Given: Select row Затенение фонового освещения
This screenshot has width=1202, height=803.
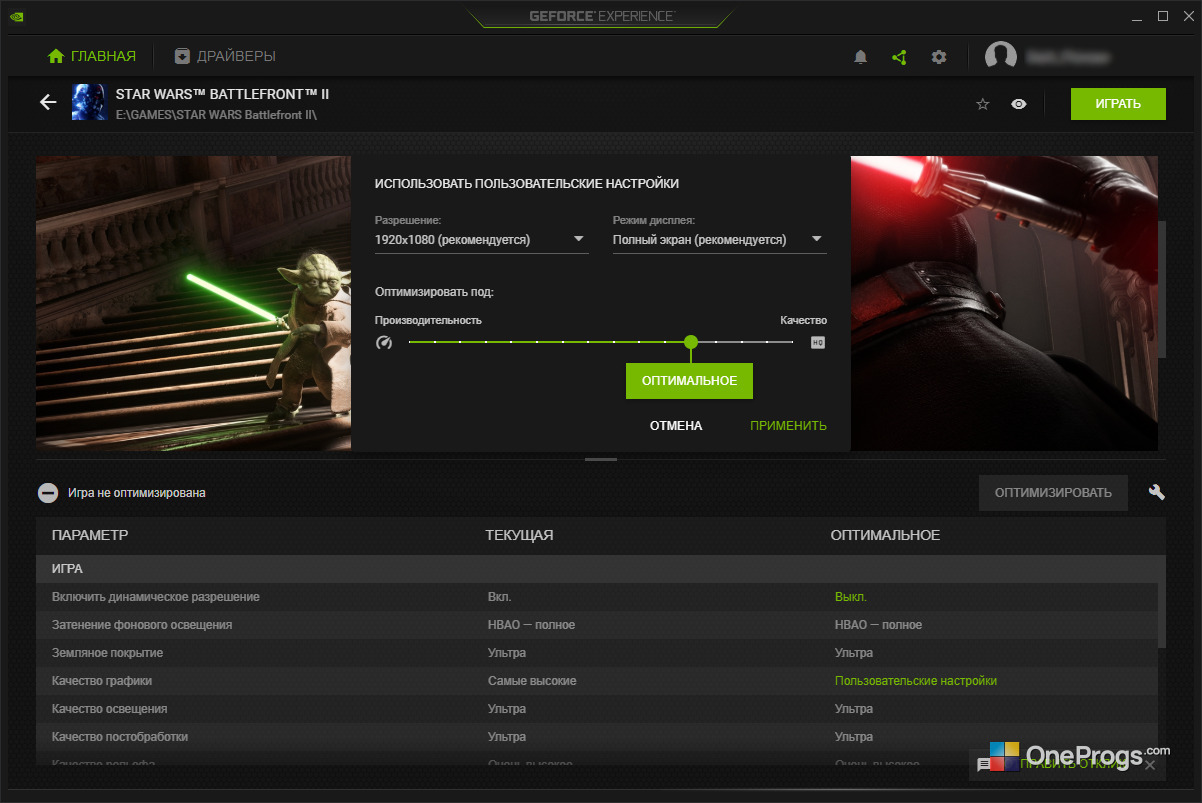Looking at the screenshot, I should click(x=596, y=625).
